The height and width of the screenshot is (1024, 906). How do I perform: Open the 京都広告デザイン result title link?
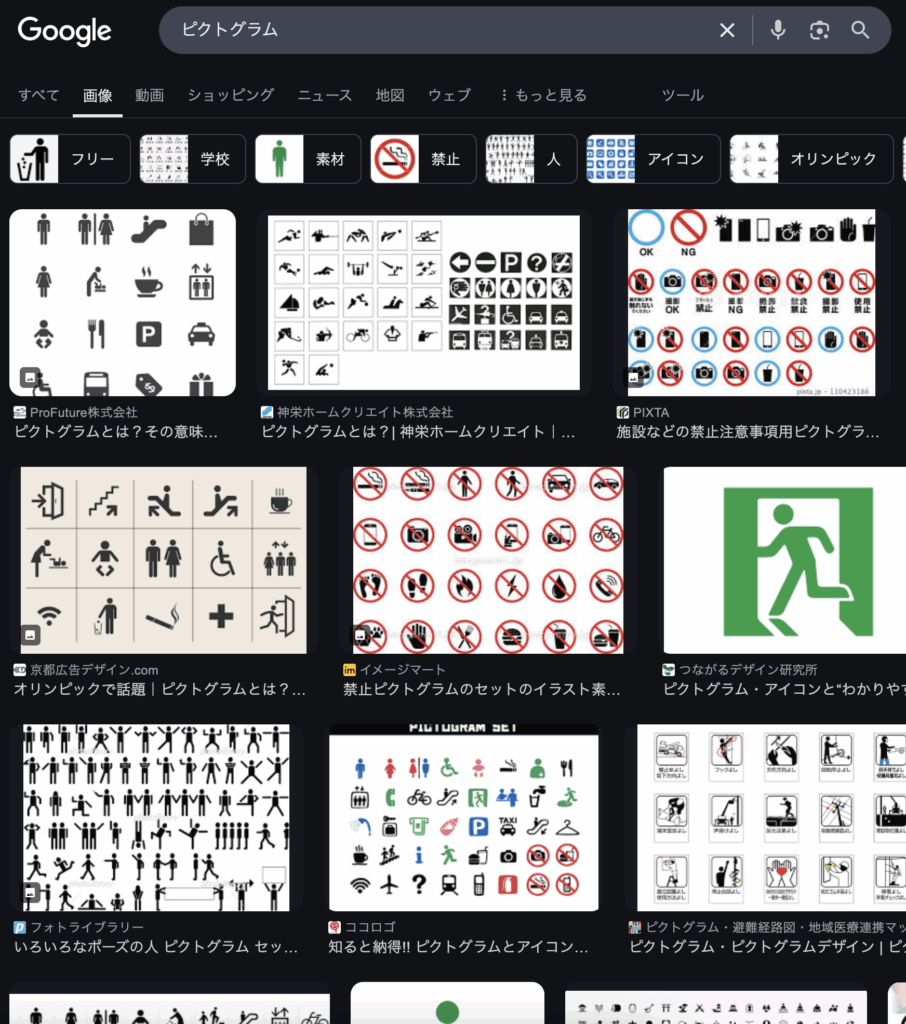click(x=160, y=690)
